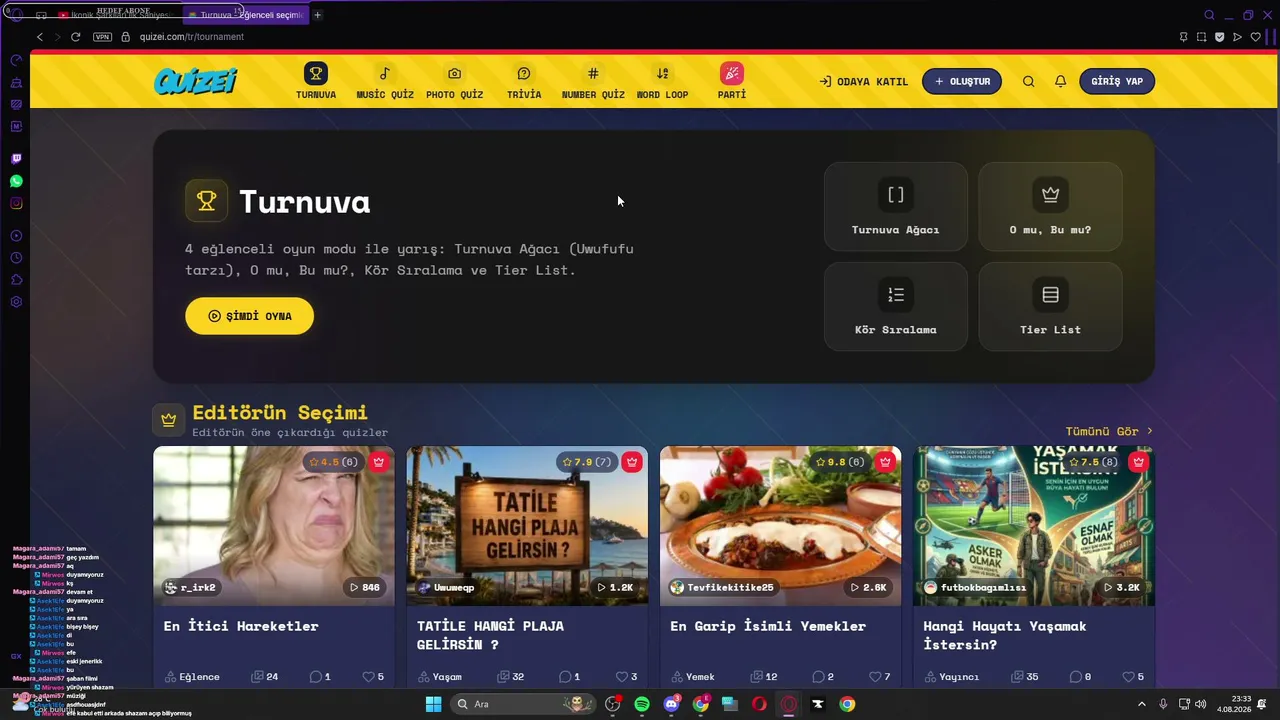
Task: Click the 2.6K play count badge
Action: (x=868, y=587)
